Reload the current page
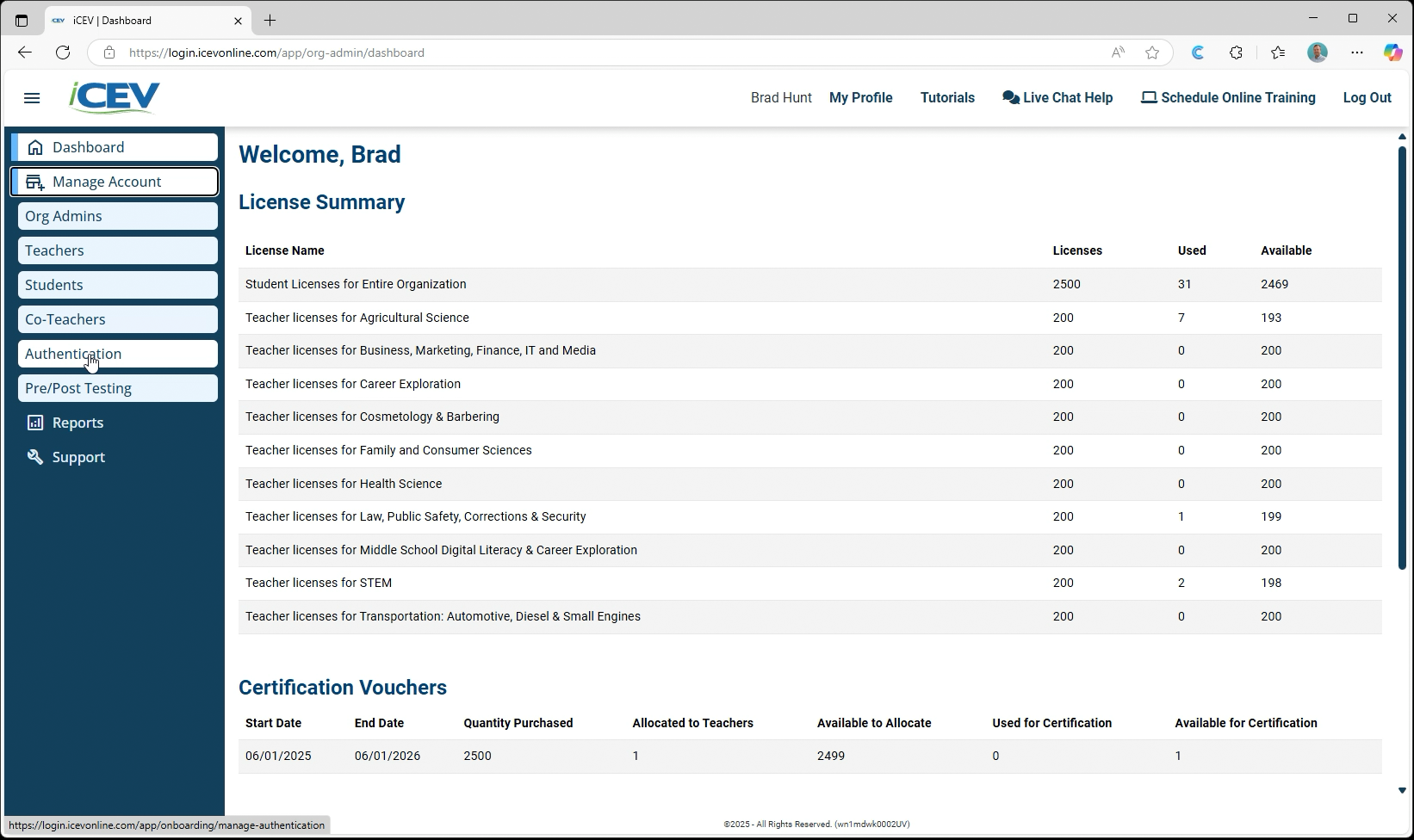The image size is (1414, 840). point(62,52)
